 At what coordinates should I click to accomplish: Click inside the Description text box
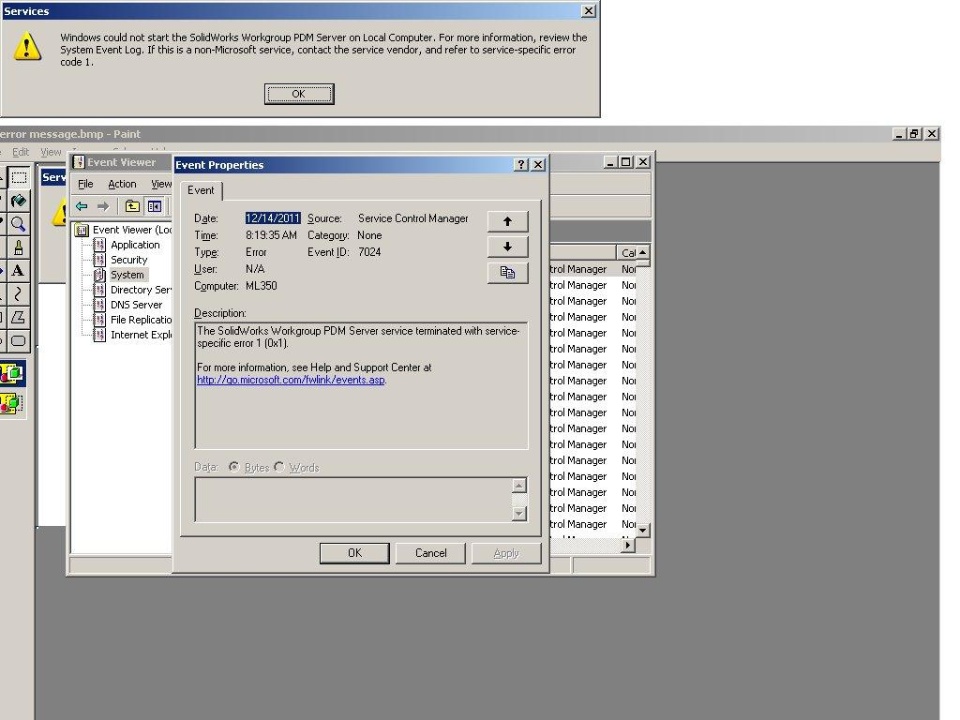click(361, 386)
